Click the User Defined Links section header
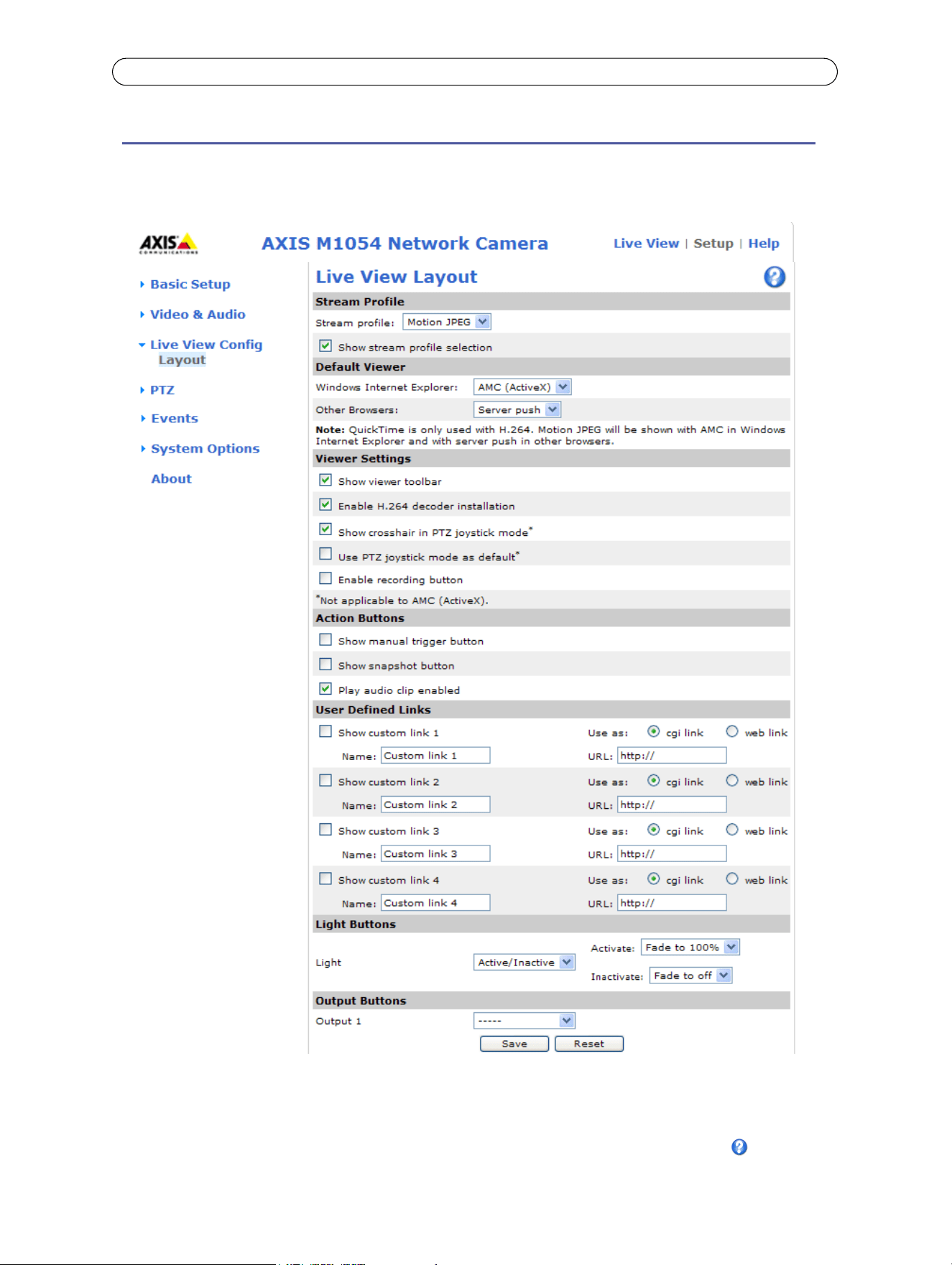The width and height of the screenshot is (952, 1265). click(x=552, y=710)
